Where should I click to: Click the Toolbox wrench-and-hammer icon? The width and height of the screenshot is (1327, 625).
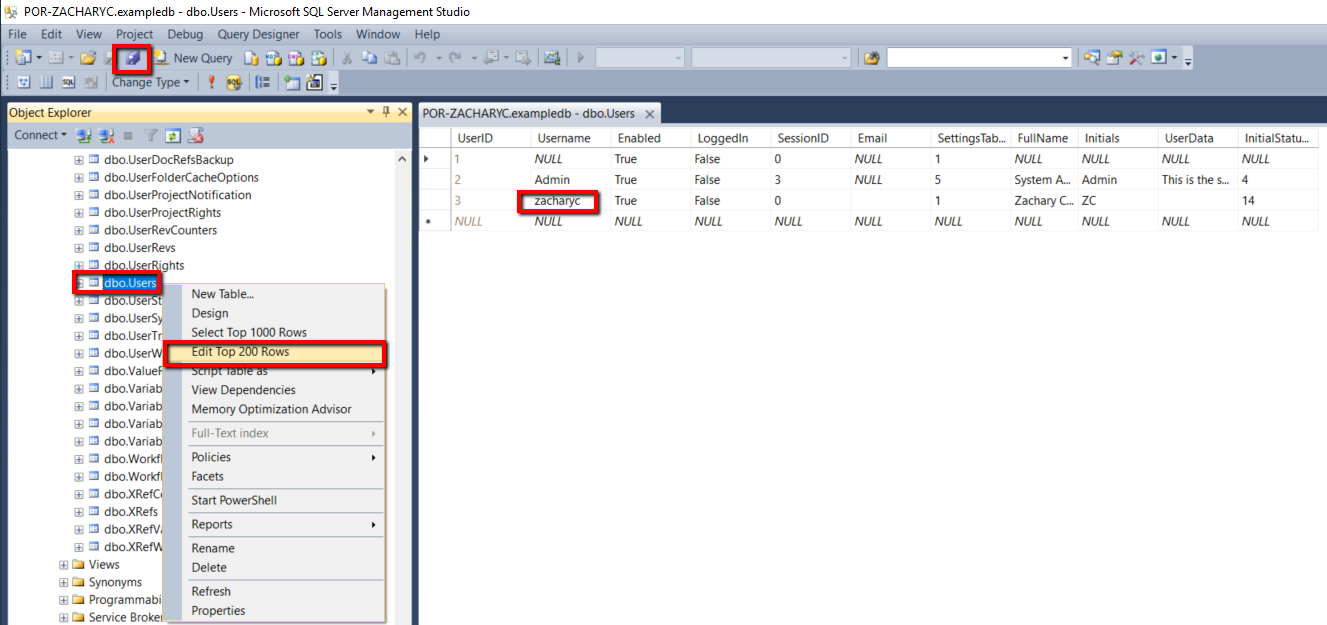click(x=1136, y=58)
